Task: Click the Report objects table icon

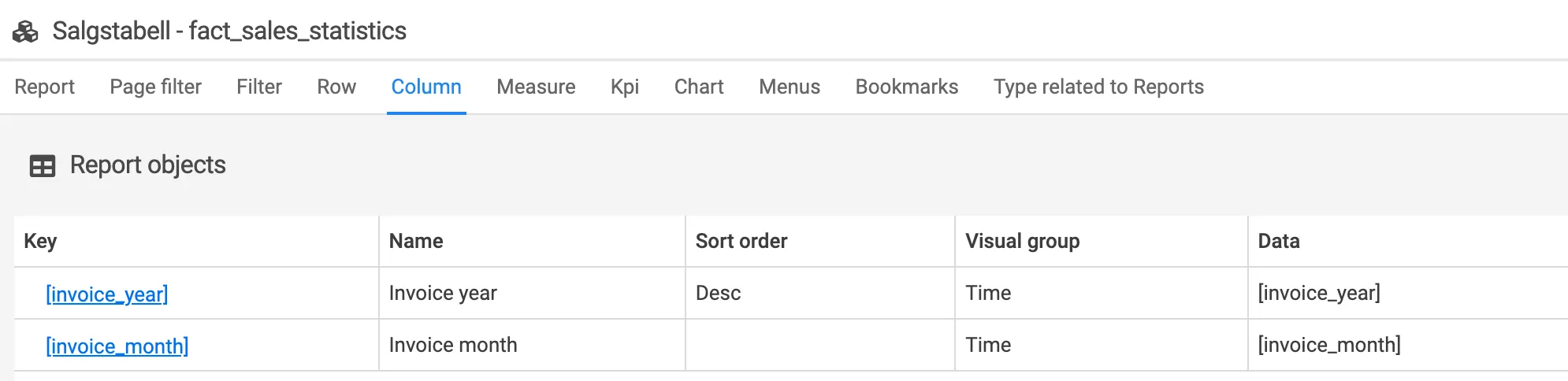Action: (43, 166)
